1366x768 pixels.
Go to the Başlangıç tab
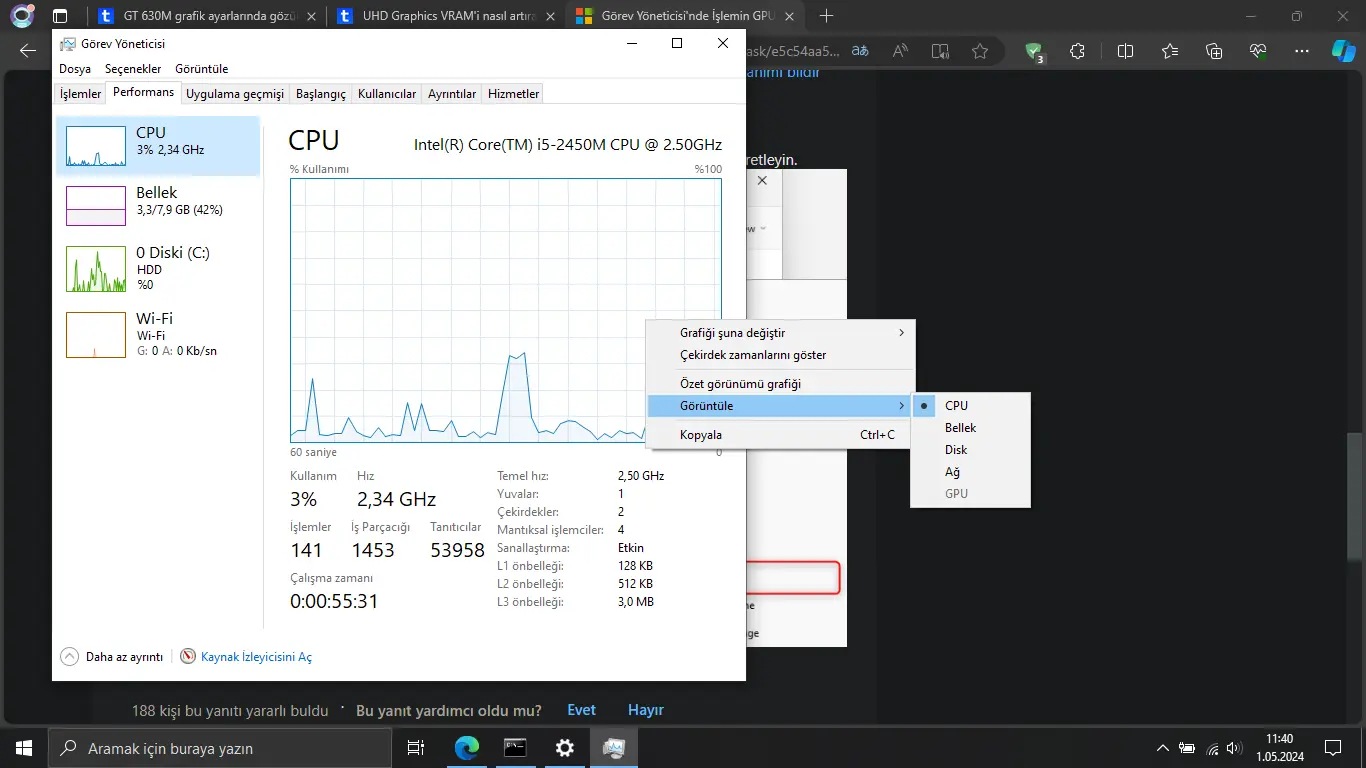click(321, 94)
